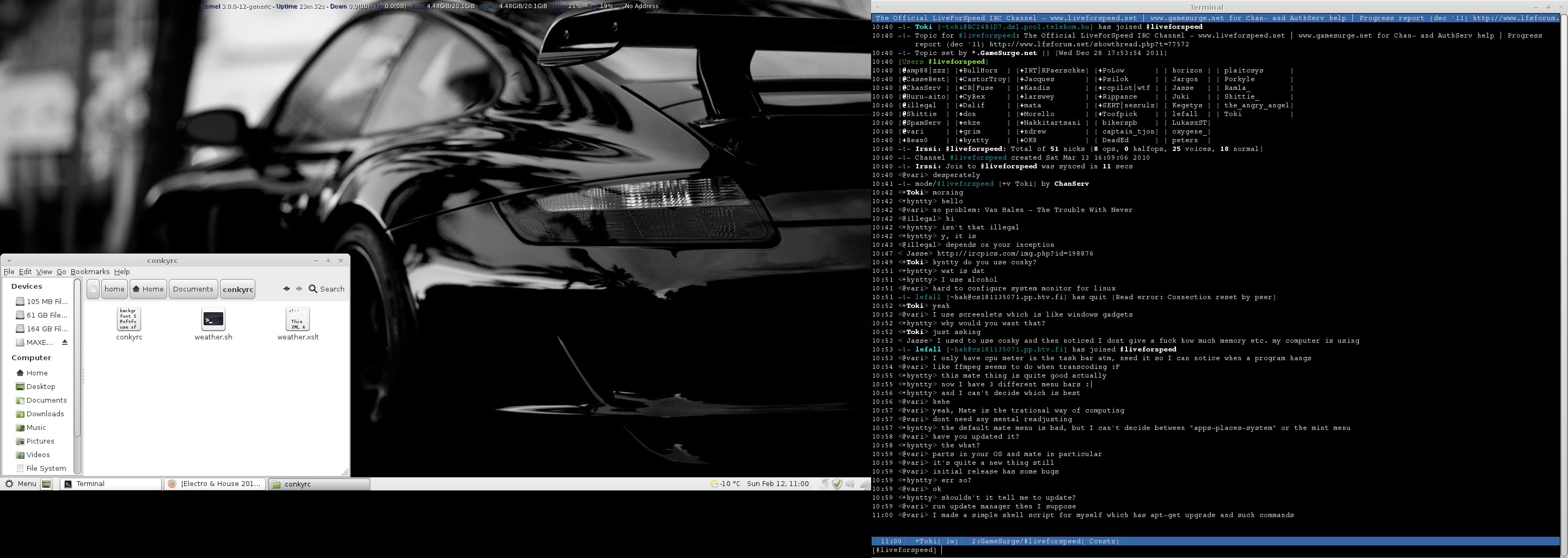Click the update manager shield tray icon
Image resolution: width=1568 pixels, height=558 pixels.
(x=837, y=484)
